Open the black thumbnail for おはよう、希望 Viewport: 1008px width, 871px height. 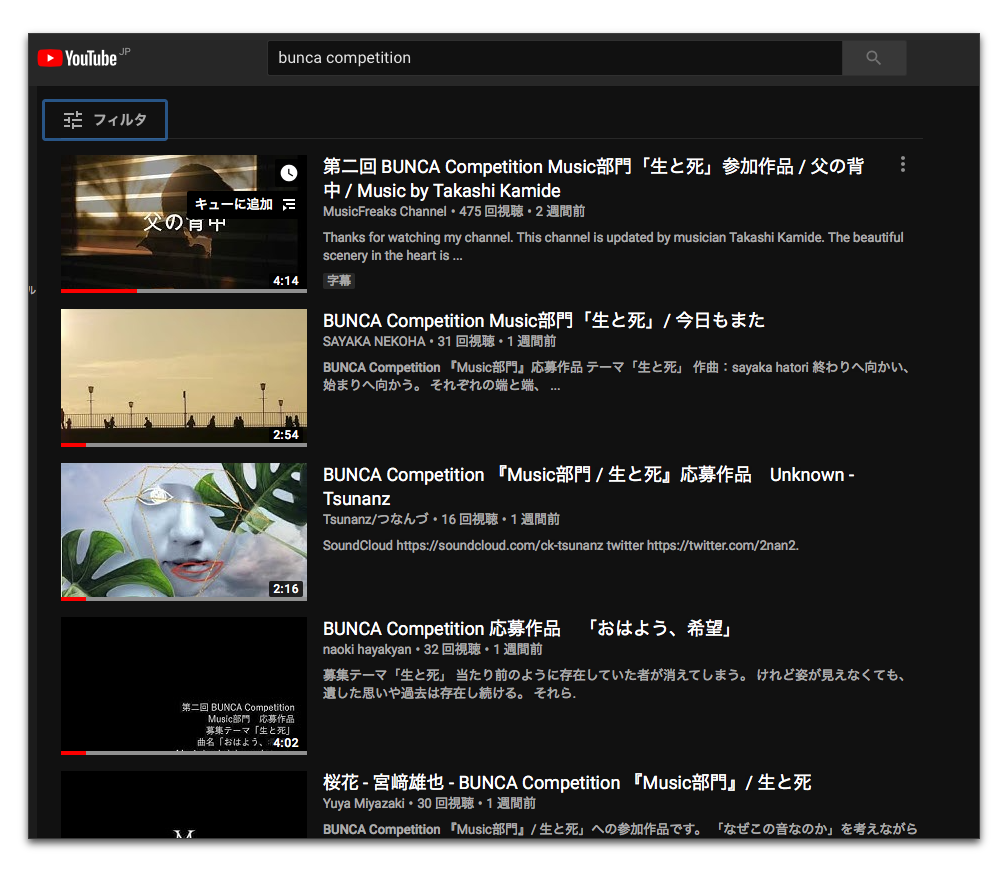[x=184, y=685]
